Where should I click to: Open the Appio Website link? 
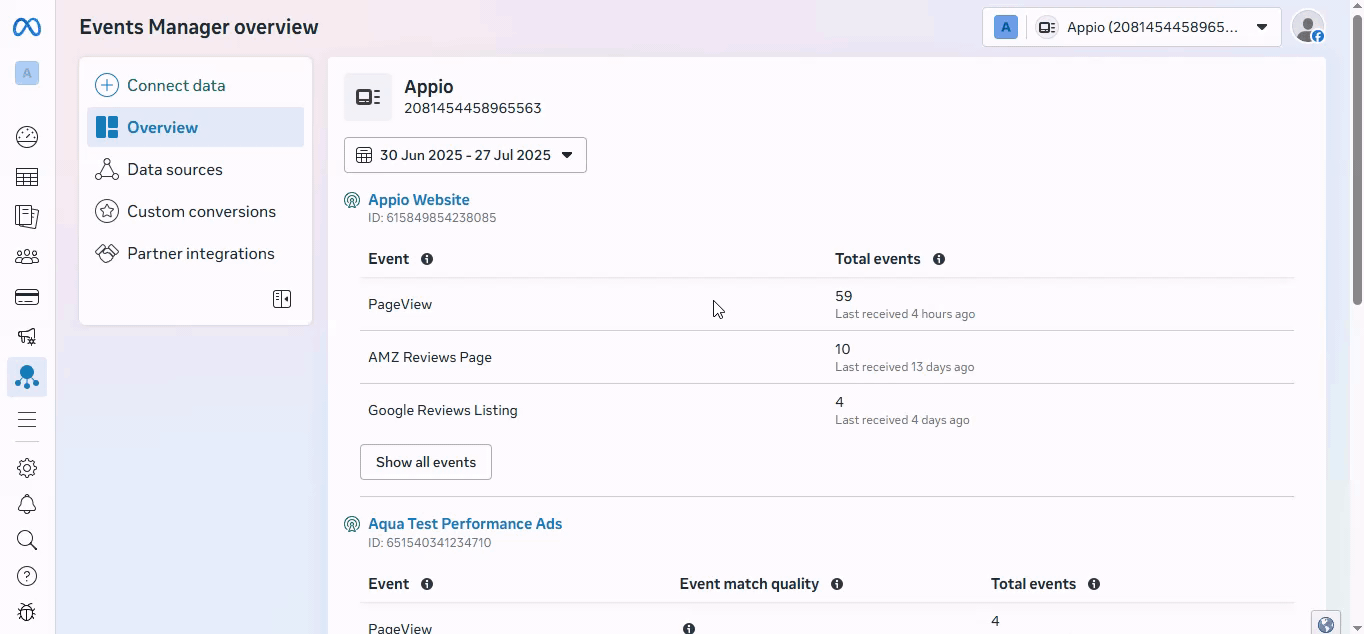coord(418,200)
